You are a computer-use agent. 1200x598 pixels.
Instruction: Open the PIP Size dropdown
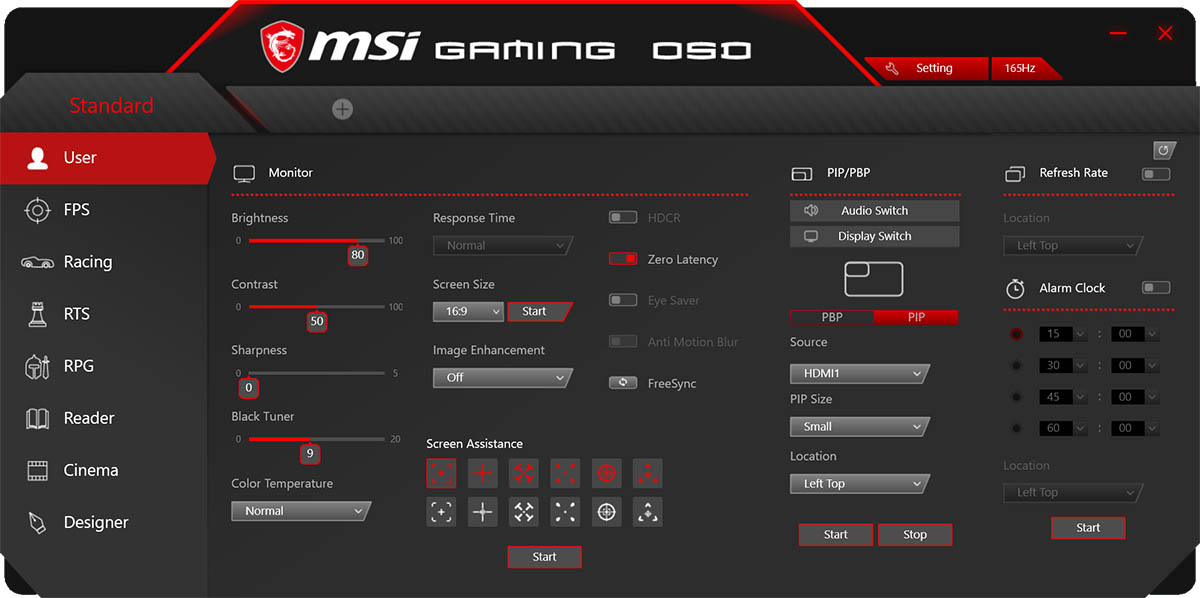[860, 427]
